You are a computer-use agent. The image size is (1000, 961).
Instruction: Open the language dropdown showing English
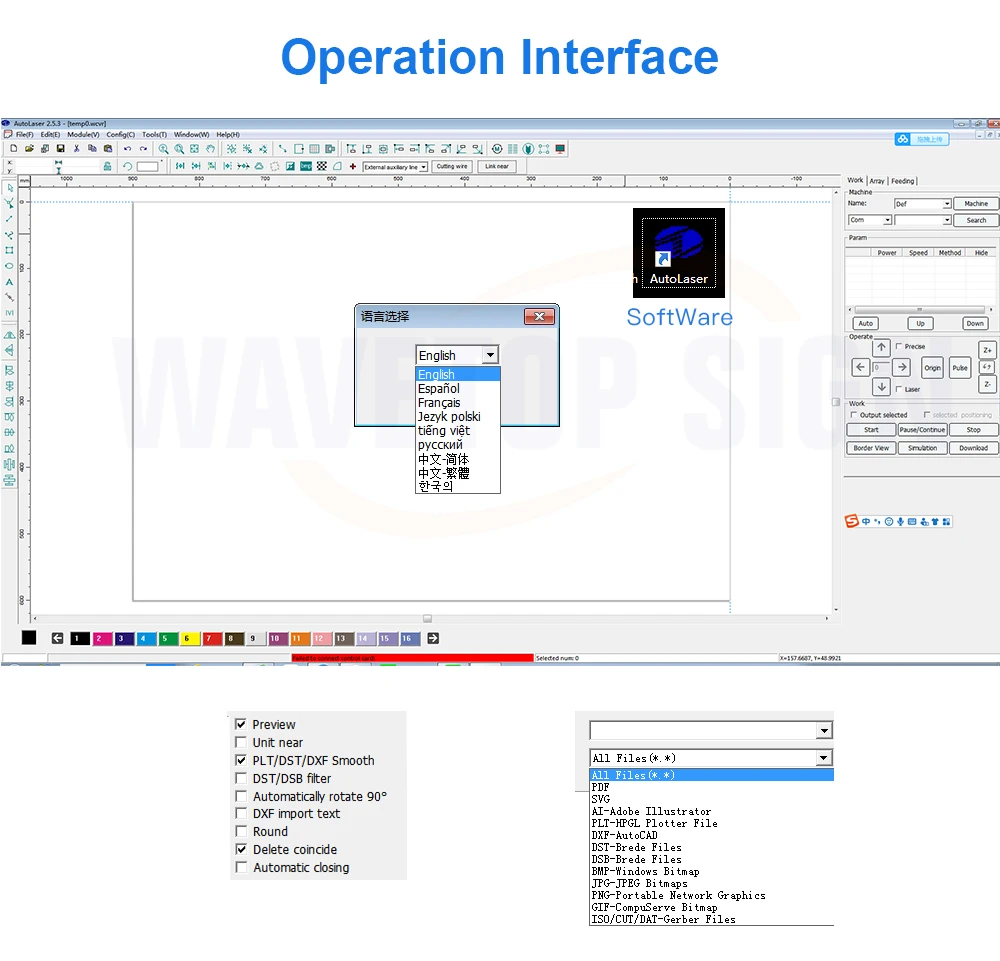coord(490,355)
